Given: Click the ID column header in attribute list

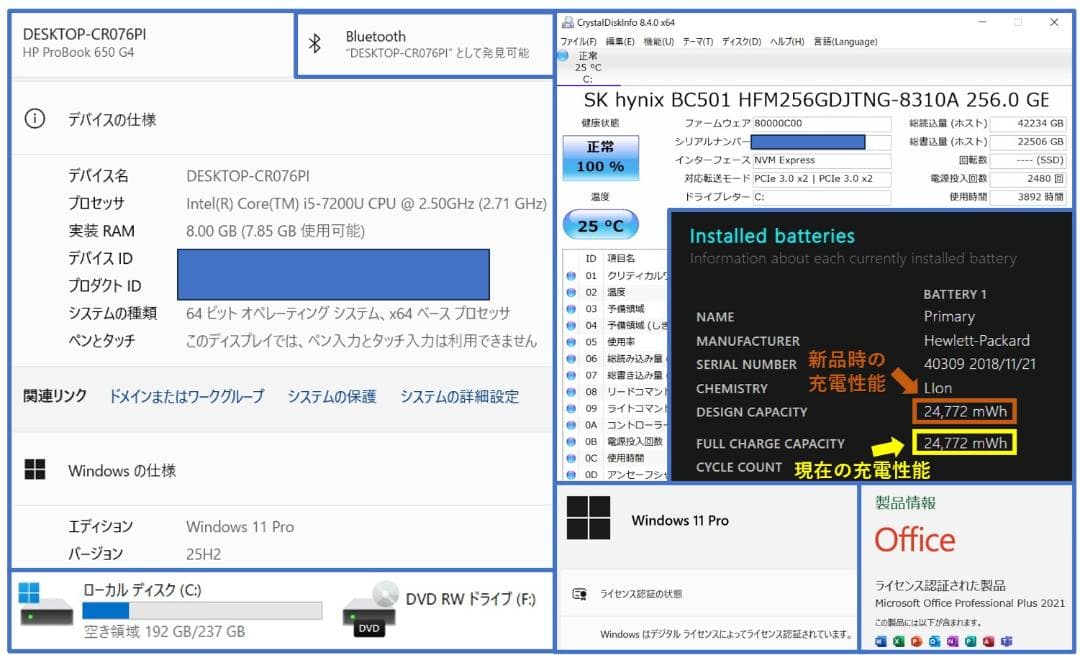Looking at the screenshot, I should 591,258.
